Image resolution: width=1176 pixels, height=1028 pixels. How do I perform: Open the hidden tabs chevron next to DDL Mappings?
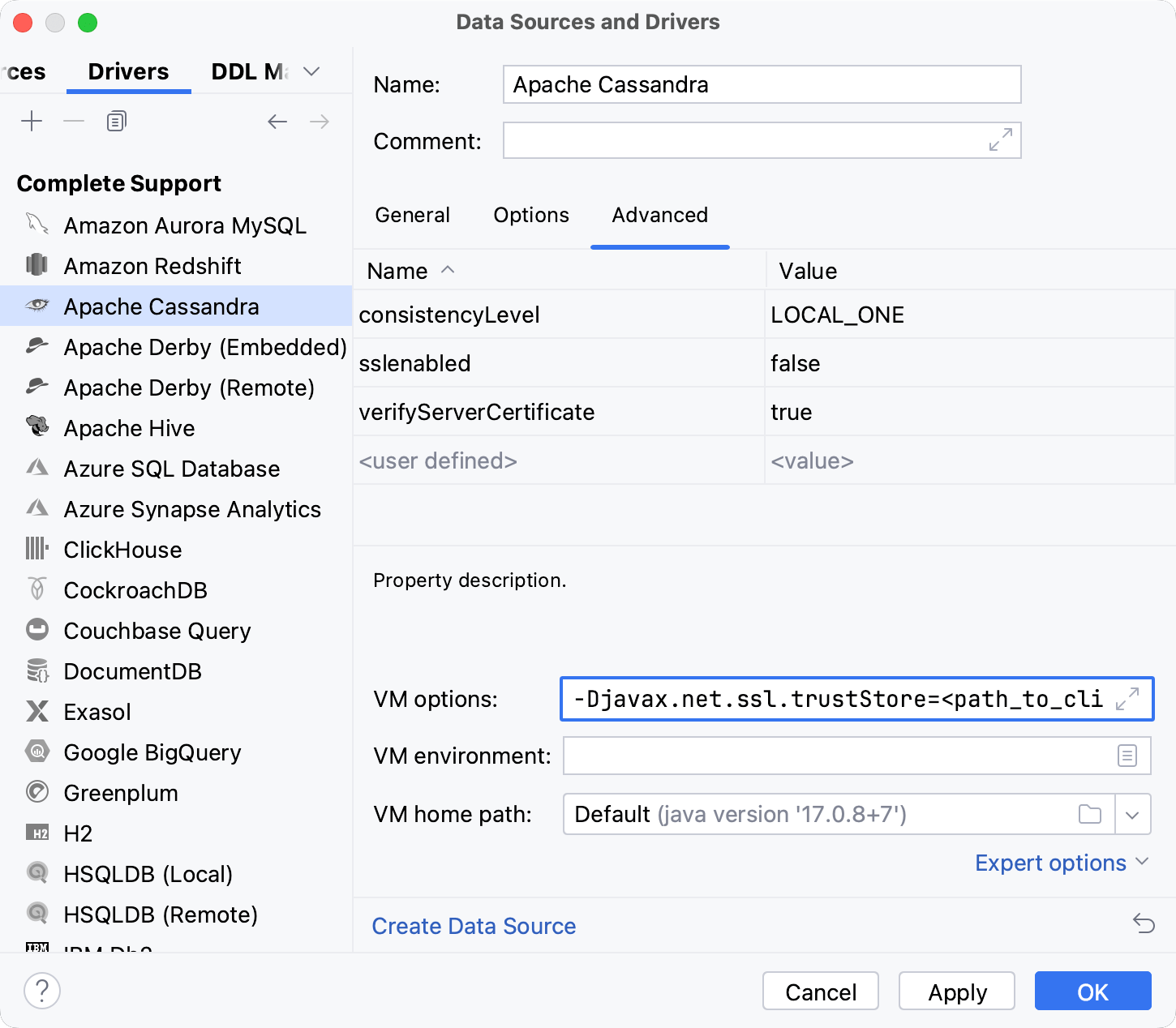(311, 71)
